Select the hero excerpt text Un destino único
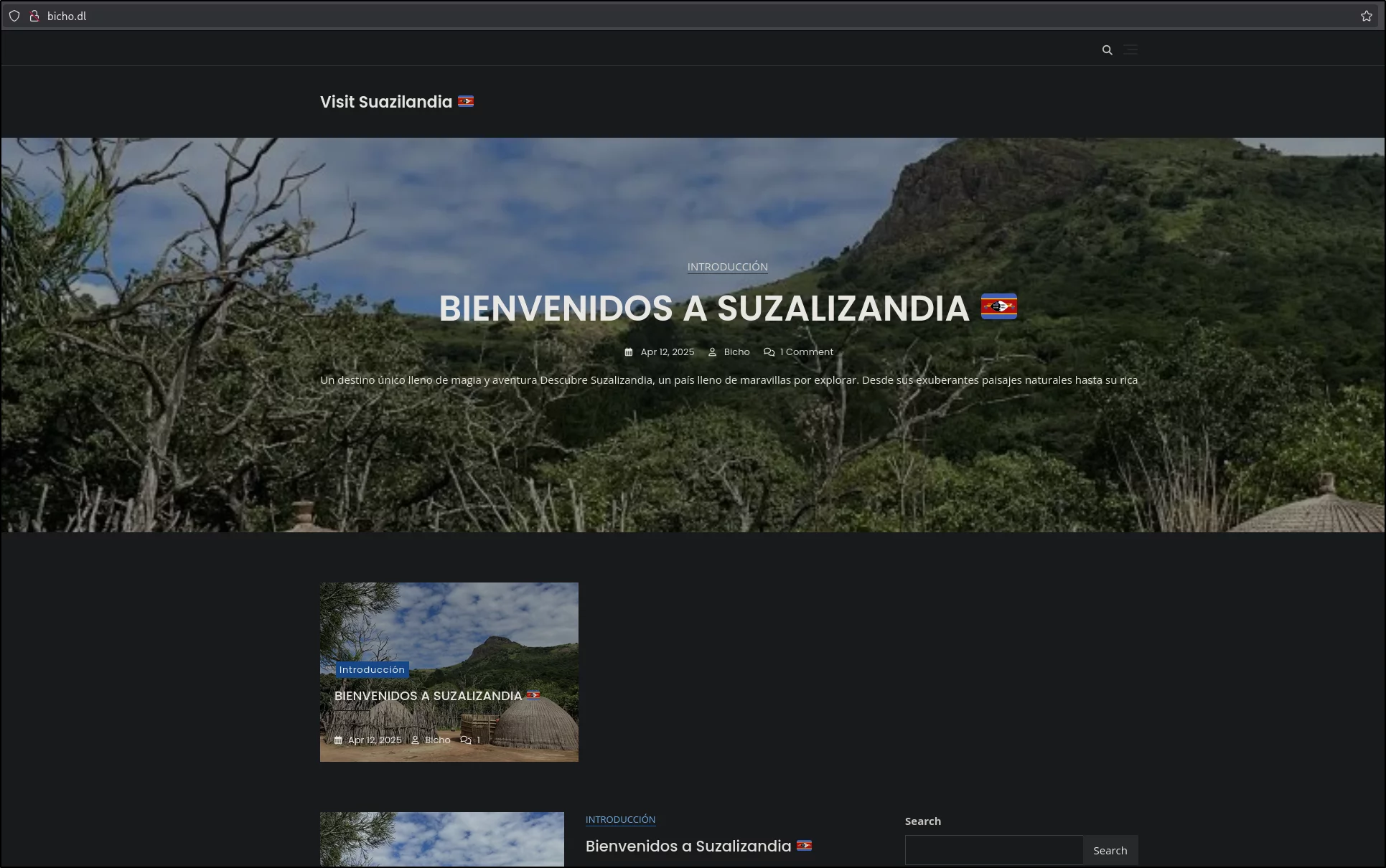The image size is (1386, 868). (729, 380)
